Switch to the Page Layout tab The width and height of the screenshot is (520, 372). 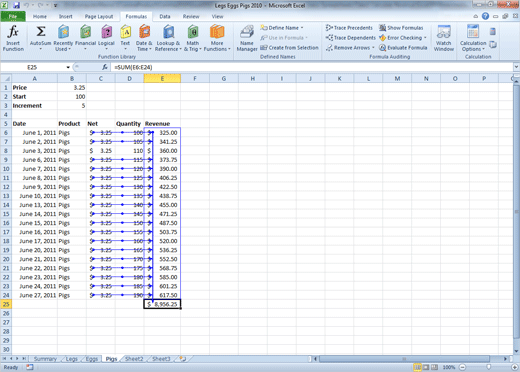click(x=99, y=16)
